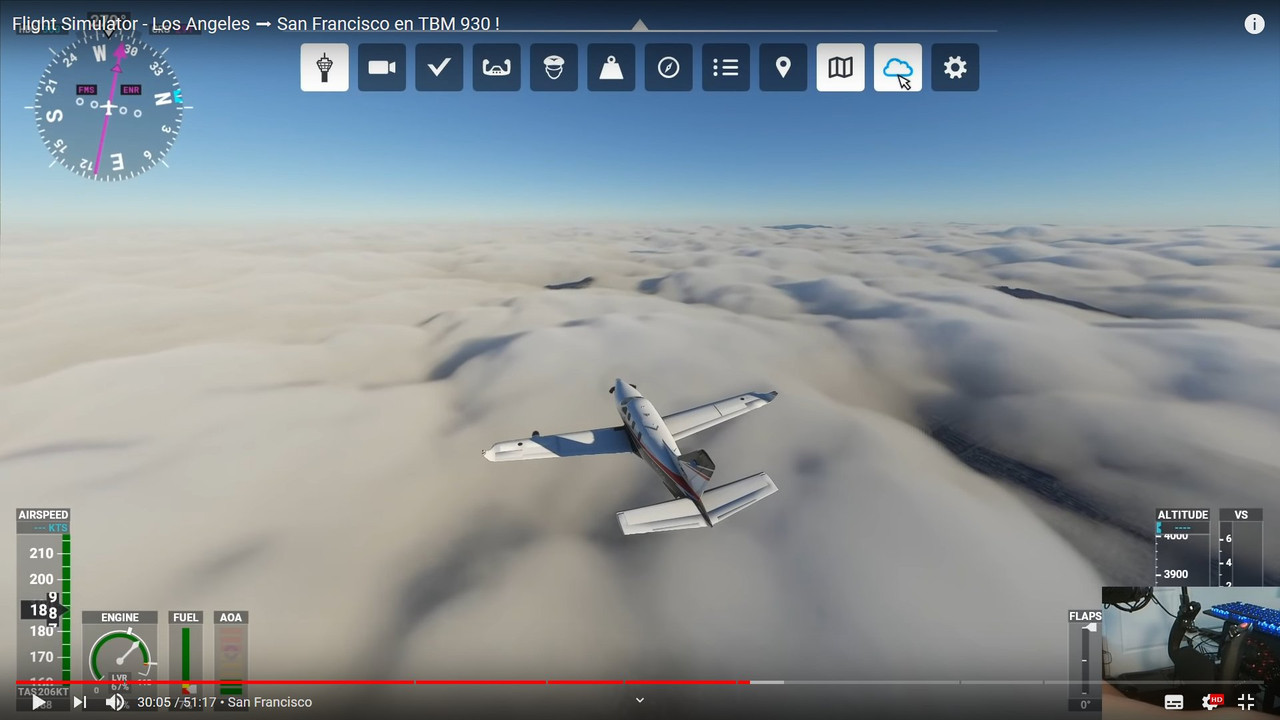Play the video
Image resolution: width=1280 pixels, height=720 pixels.
click(x=38, y=702)
